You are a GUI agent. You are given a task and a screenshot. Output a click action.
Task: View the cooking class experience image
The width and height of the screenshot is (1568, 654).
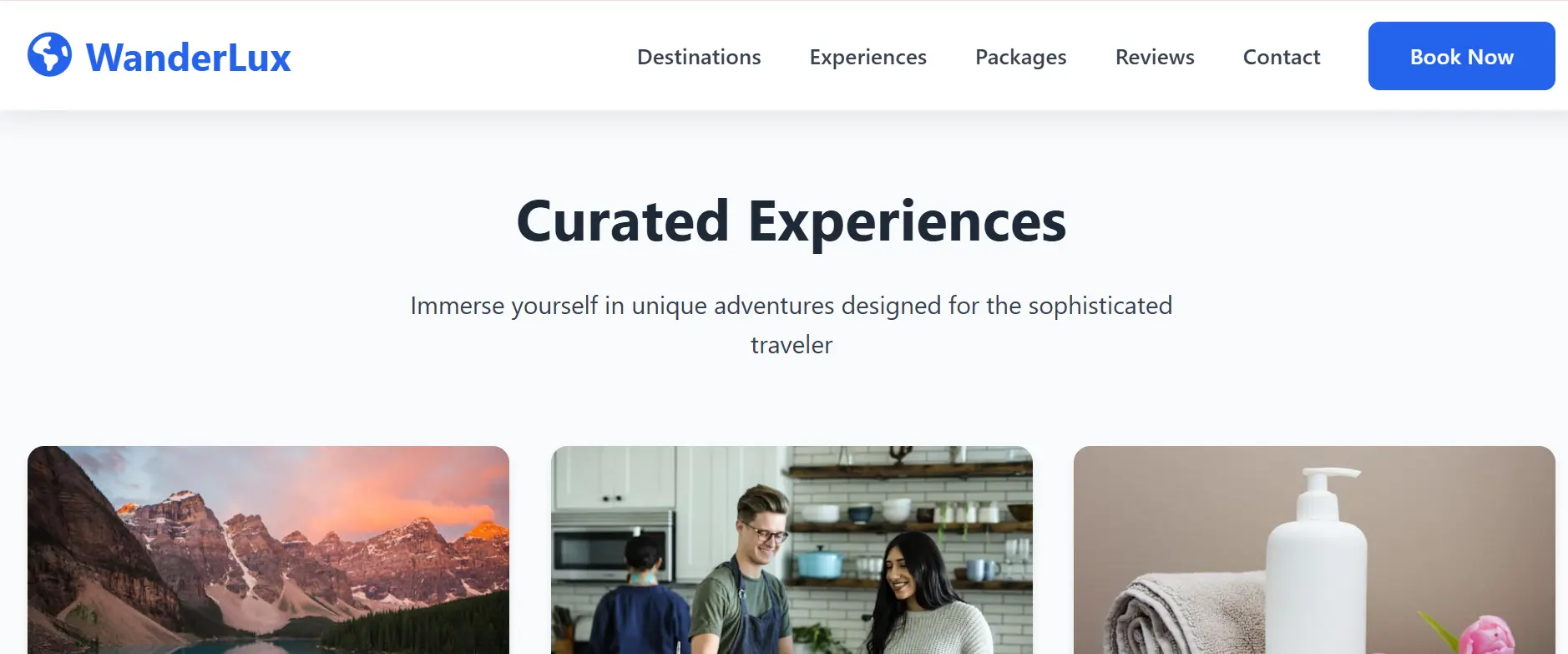point(792,551)
